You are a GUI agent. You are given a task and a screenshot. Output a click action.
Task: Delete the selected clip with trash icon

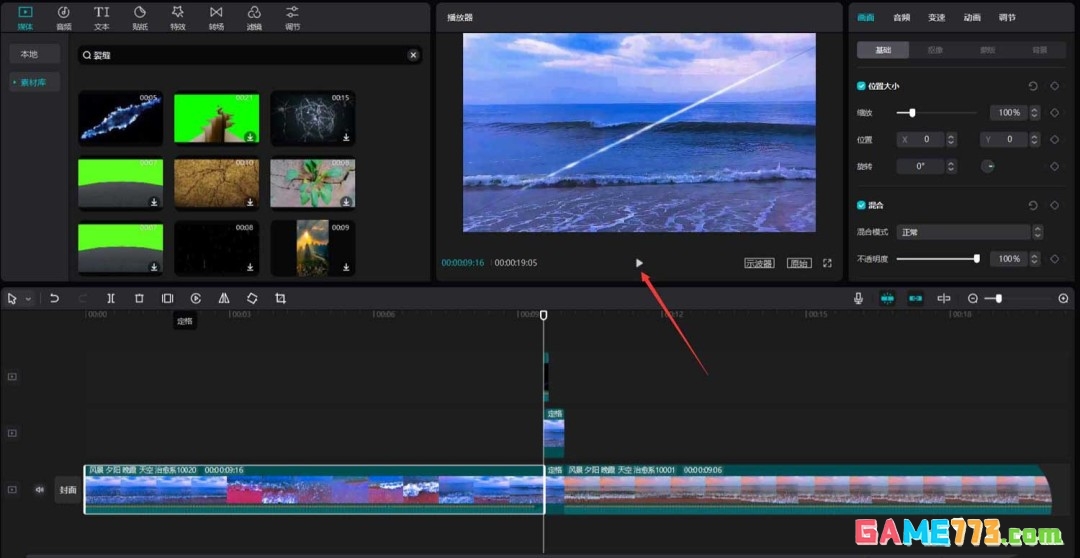[139, 298]
